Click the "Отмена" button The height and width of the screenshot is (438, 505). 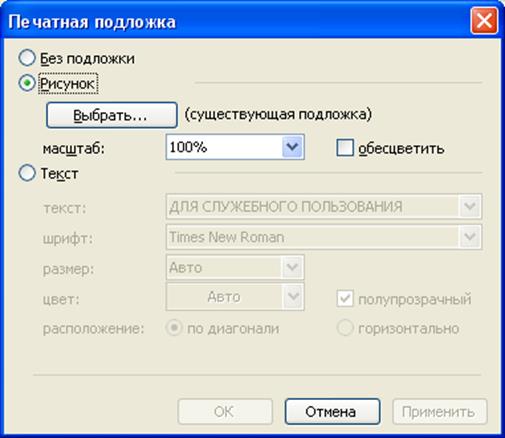coord(332,412)
